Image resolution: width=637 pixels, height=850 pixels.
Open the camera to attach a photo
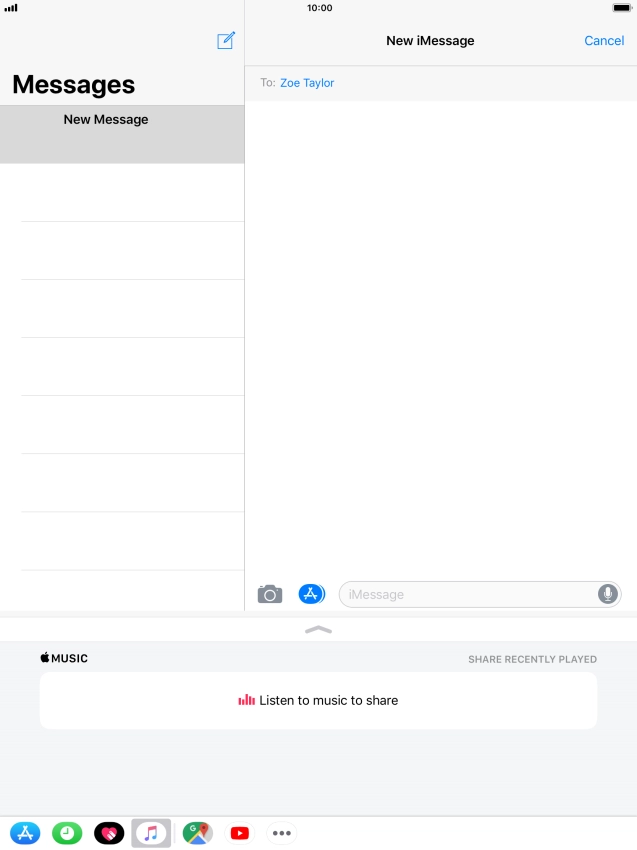tap(270, 594)
